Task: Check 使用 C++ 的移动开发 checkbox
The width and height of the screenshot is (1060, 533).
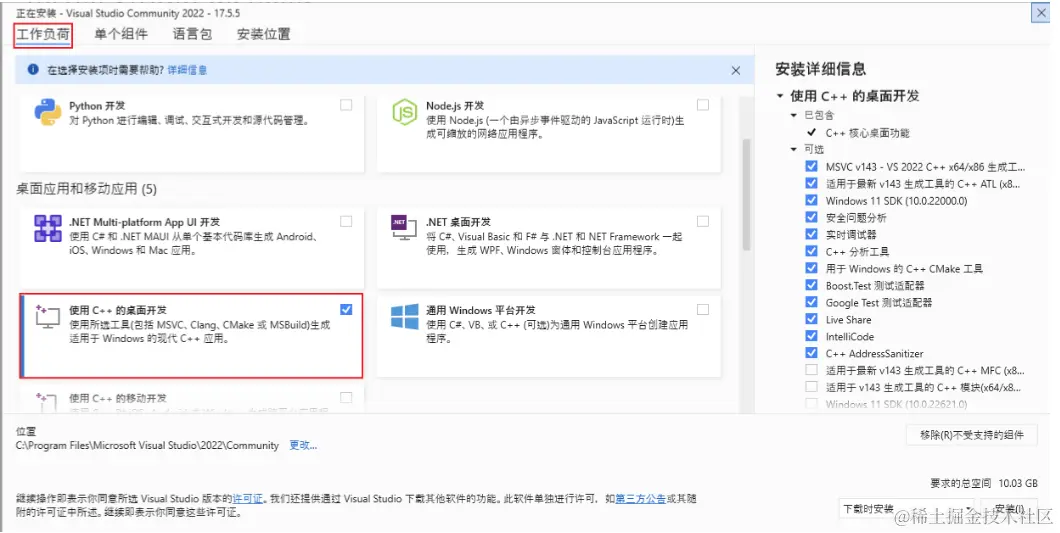Action: click(346, 398)
